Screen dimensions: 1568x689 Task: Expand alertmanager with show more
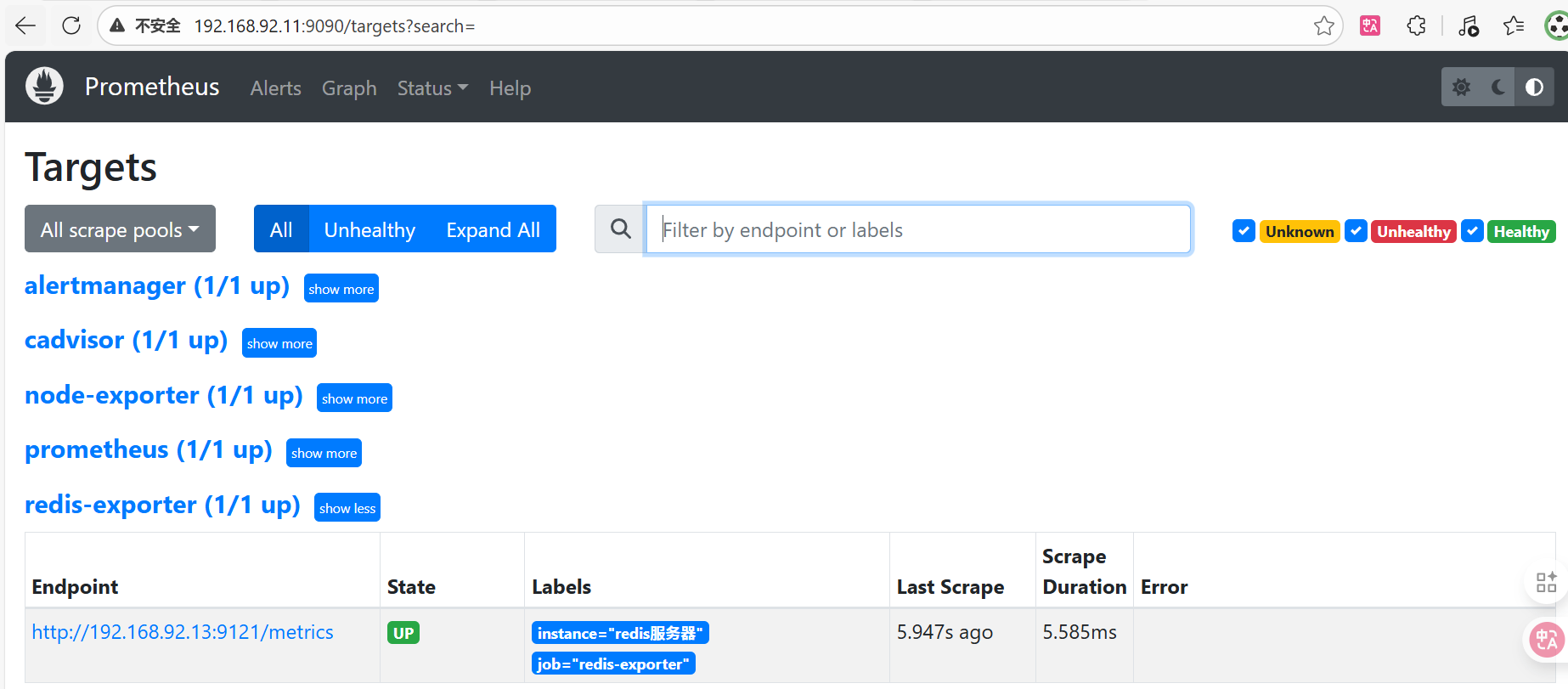click(341, 289)
